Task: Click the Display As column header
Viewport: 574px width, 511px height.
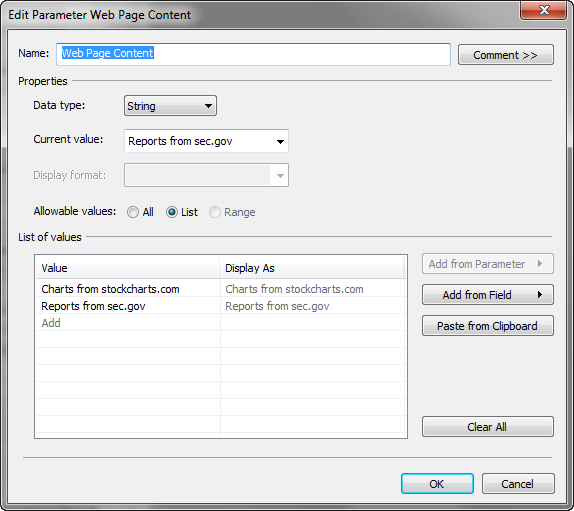Action: click(x=312, y=268)
